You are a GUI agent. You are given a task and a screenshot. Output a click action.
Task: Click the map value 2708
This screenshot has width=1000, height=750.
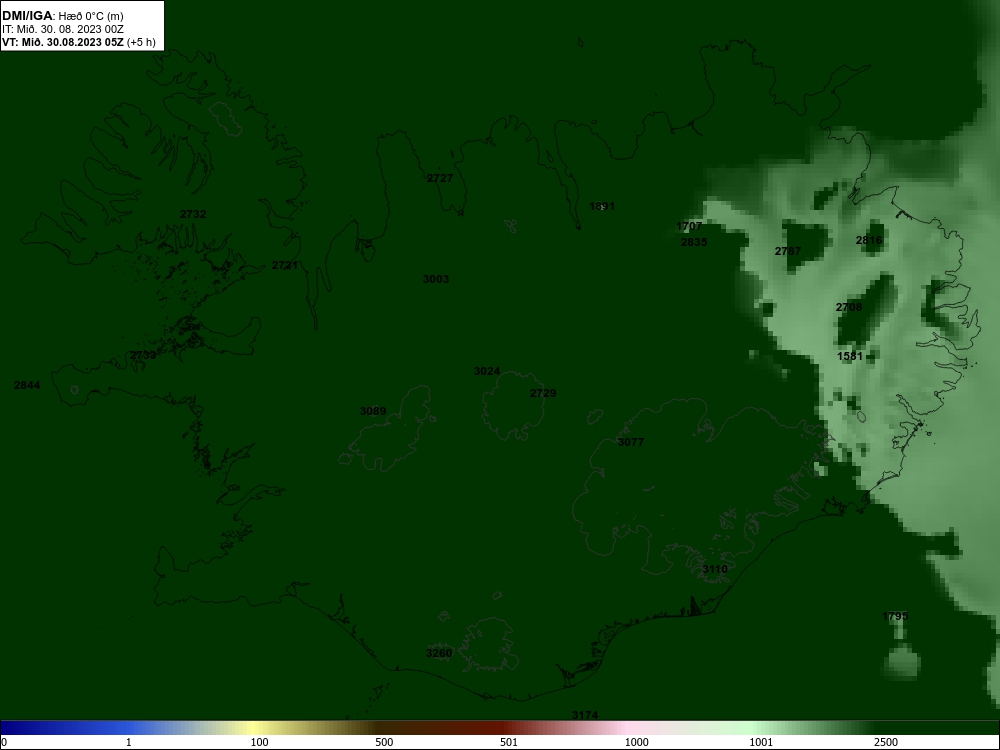[x=849, y=307]
